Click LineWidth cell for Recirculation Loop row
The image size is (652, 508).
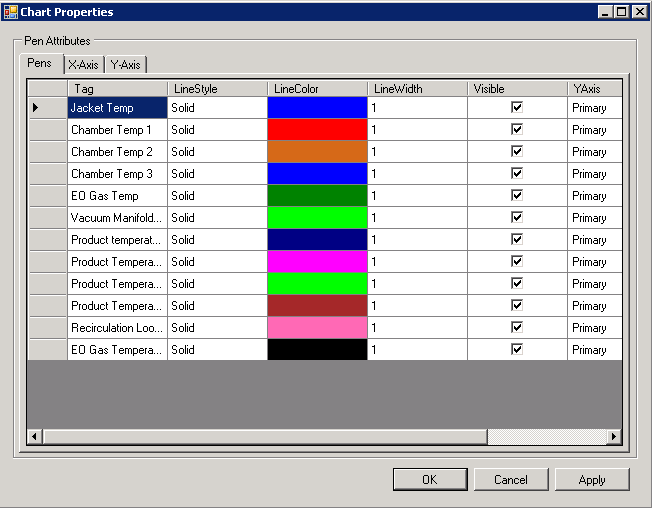tap(417, 328)
